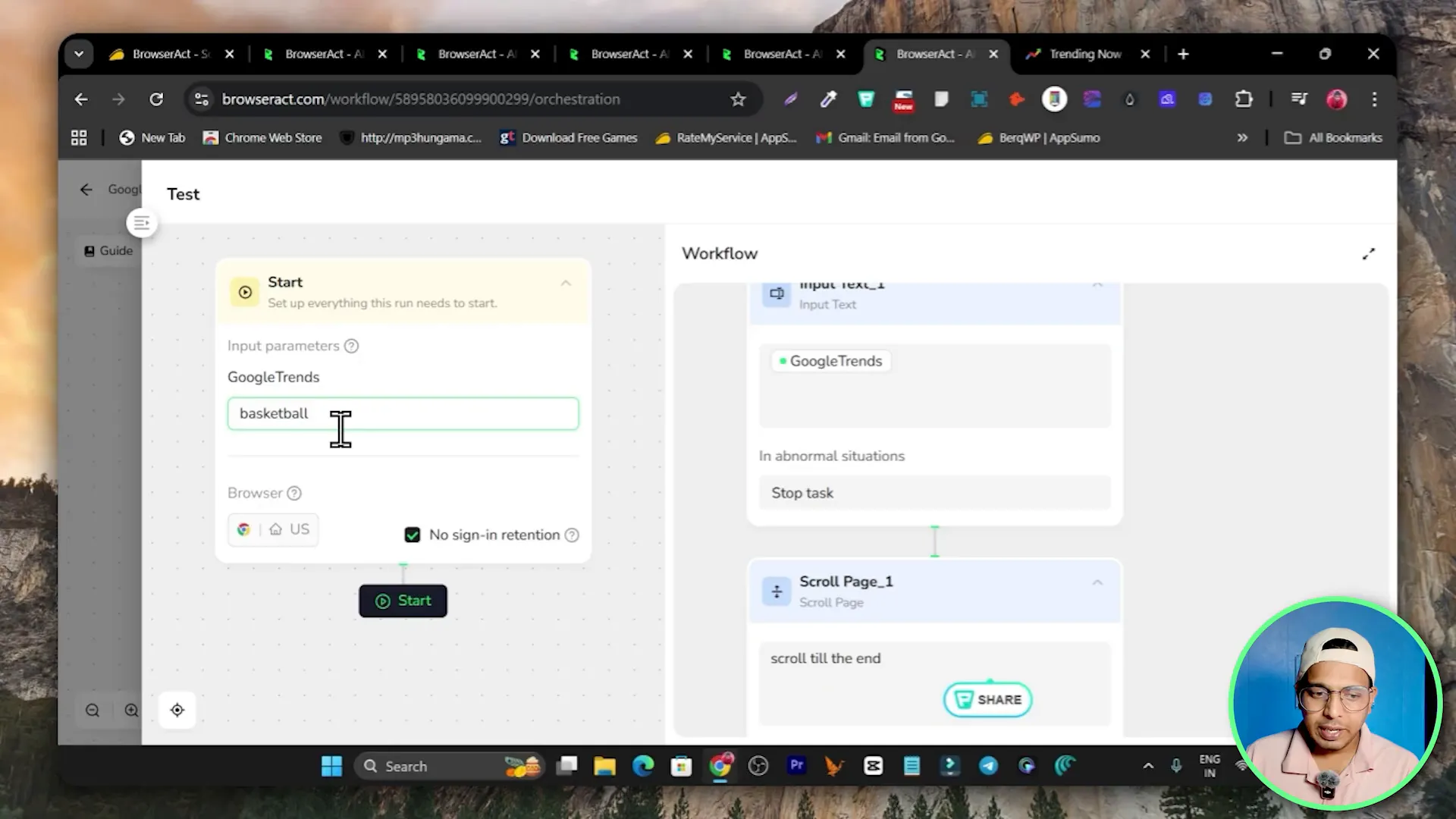Screen dimensions: 1456x819
Task: Open the Chrome extensions puzzle icon
Action: pos(1244,99)
